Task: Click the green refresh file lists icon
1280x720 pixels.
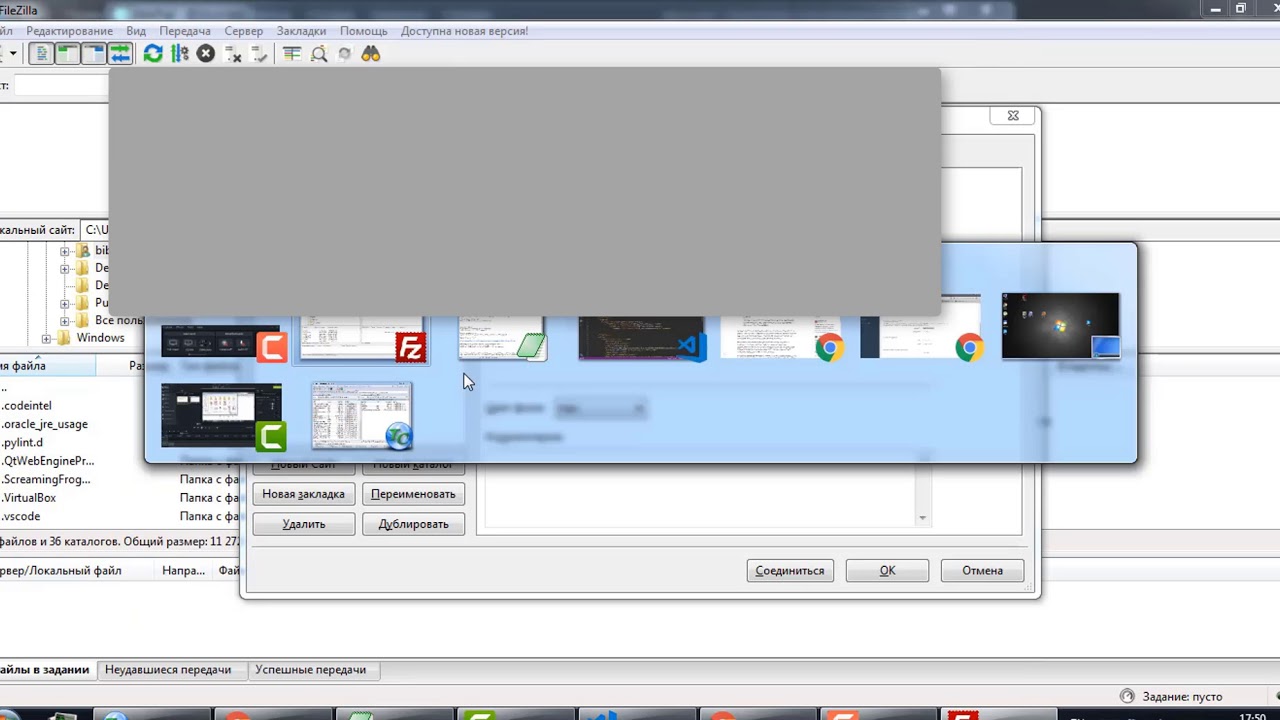Action: point(153,54)
